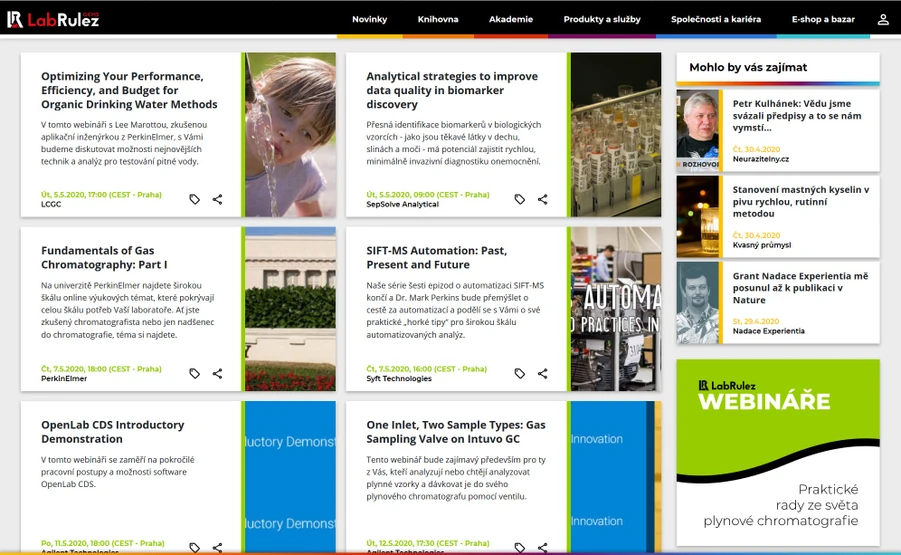The width and height of the screenshot is (901, 555).
Task: Open the user account icon
Action: pyautogui.click(x=883, y=20)
